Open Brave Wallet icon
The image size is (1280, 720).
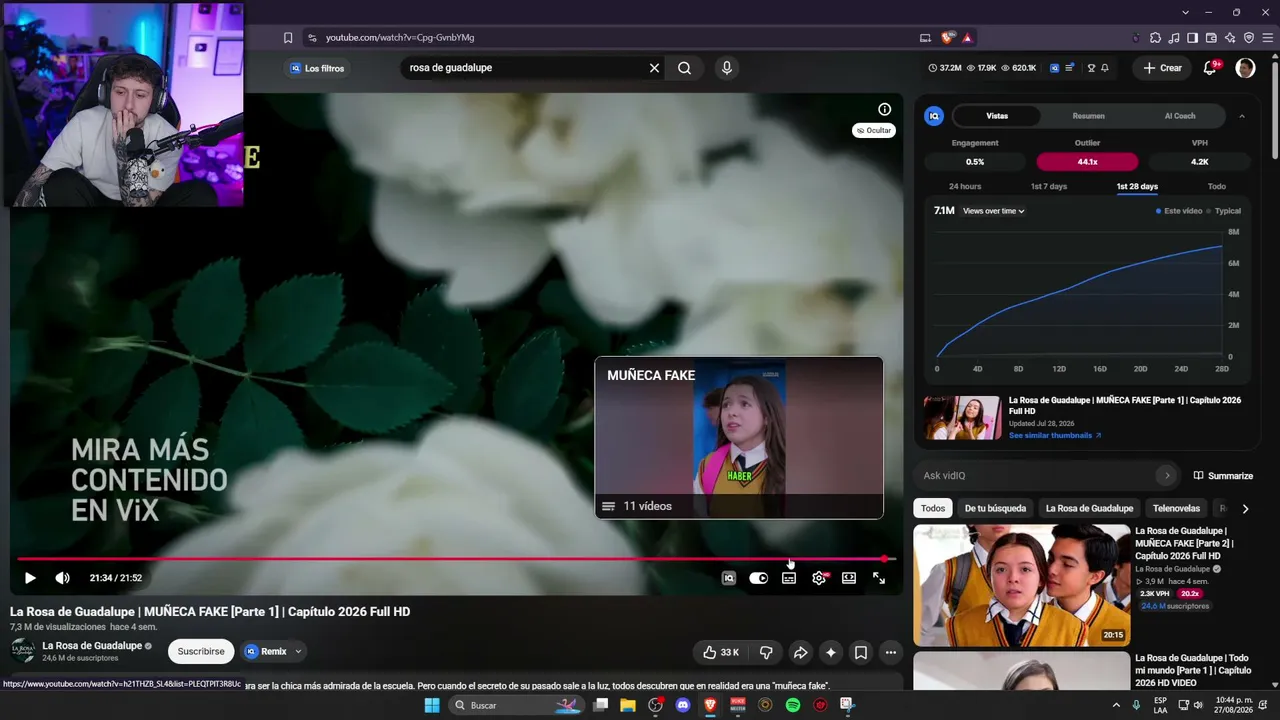[1211, 38]
